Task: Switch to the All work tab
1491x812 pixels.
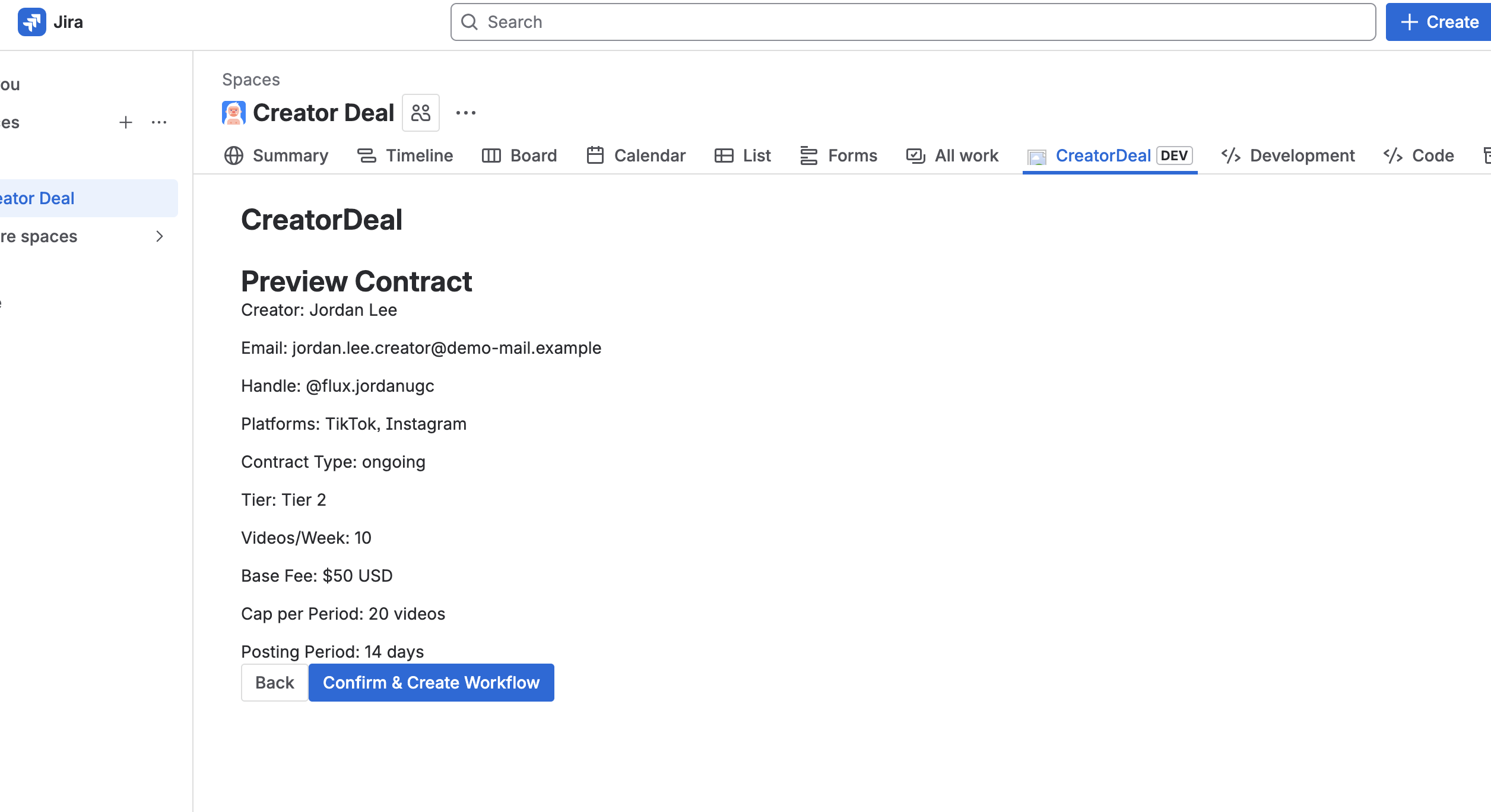Action: point(952,156)
